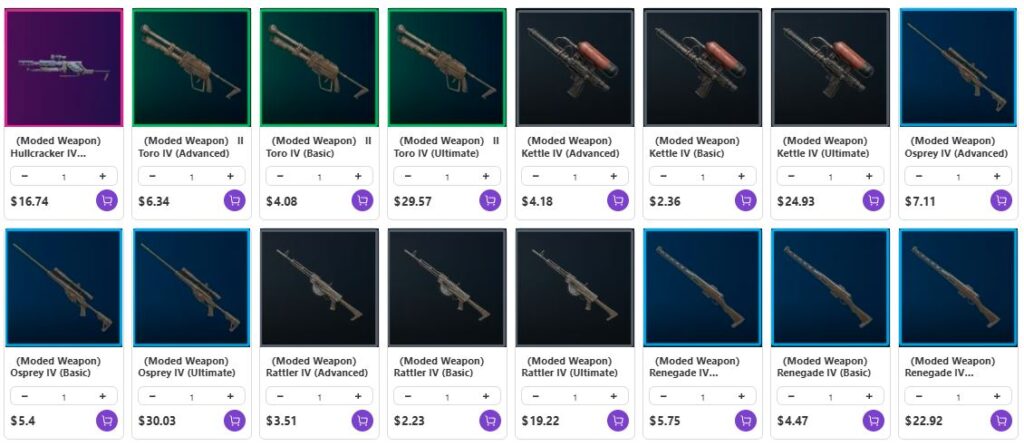Click cart icon for Toro IV (Advanced)

click(x=234, y=200)
